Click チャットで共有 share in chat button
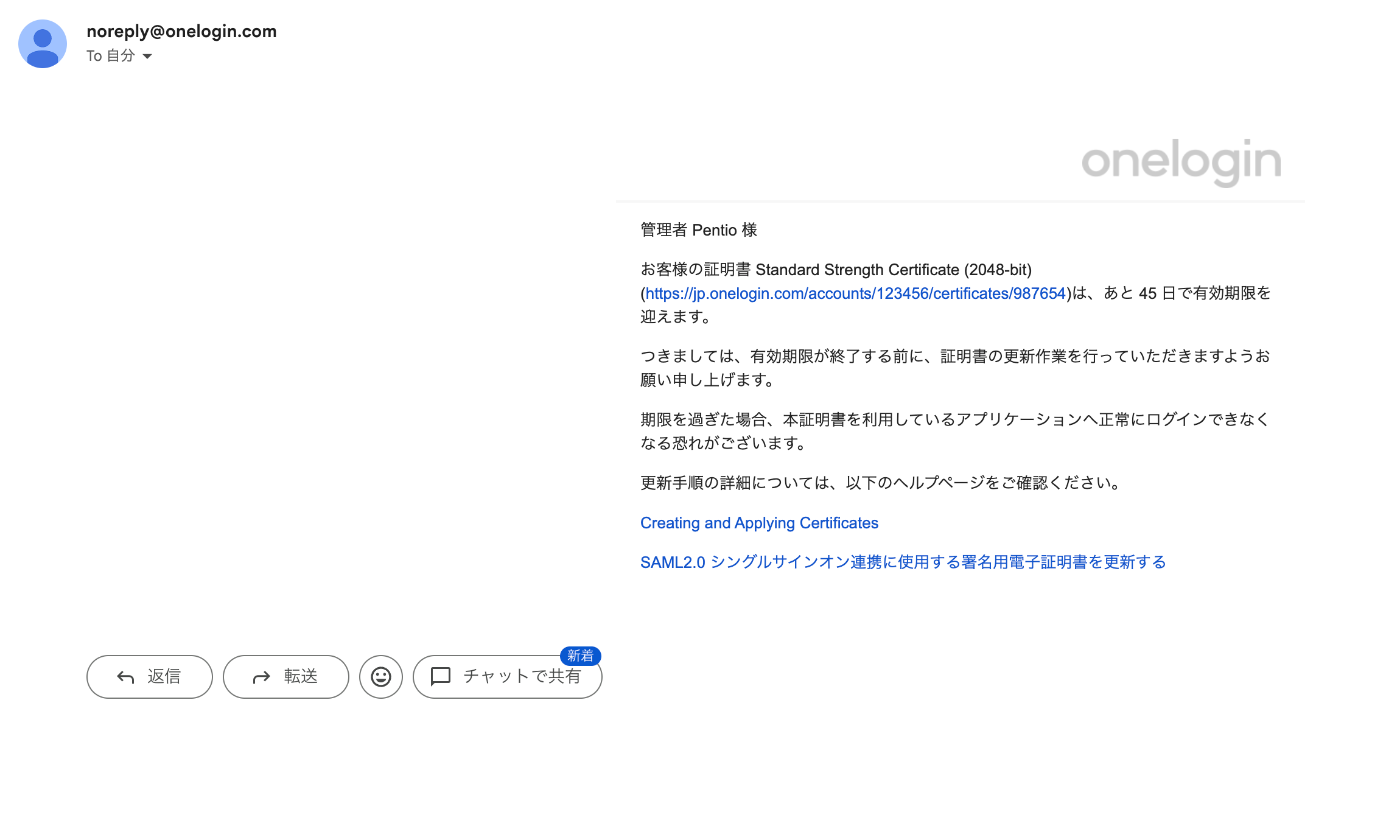 click(507, 677)
